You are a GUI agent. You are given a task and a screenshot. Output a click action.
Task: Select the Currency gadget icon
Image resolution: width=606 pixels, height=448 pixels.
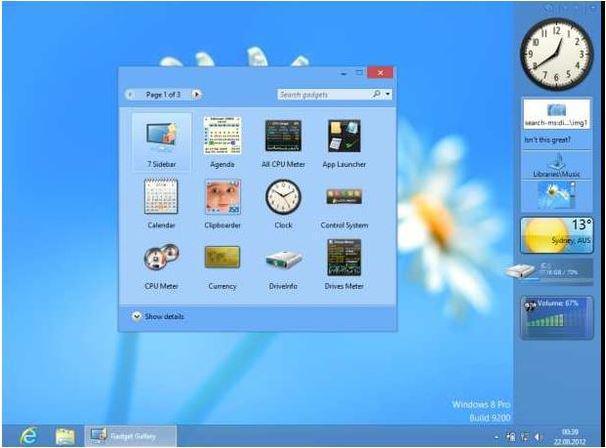[x=222, y=257]
